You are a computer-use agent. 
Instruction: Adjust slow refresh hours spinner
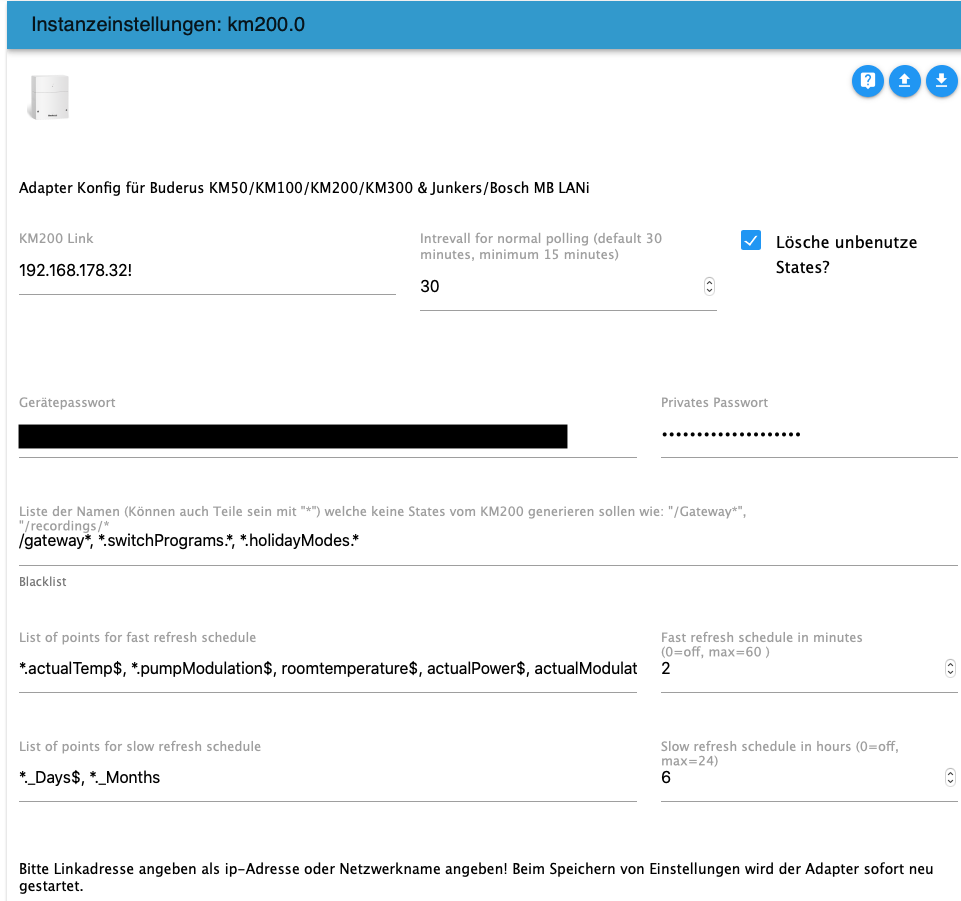(x=950, y=777)
